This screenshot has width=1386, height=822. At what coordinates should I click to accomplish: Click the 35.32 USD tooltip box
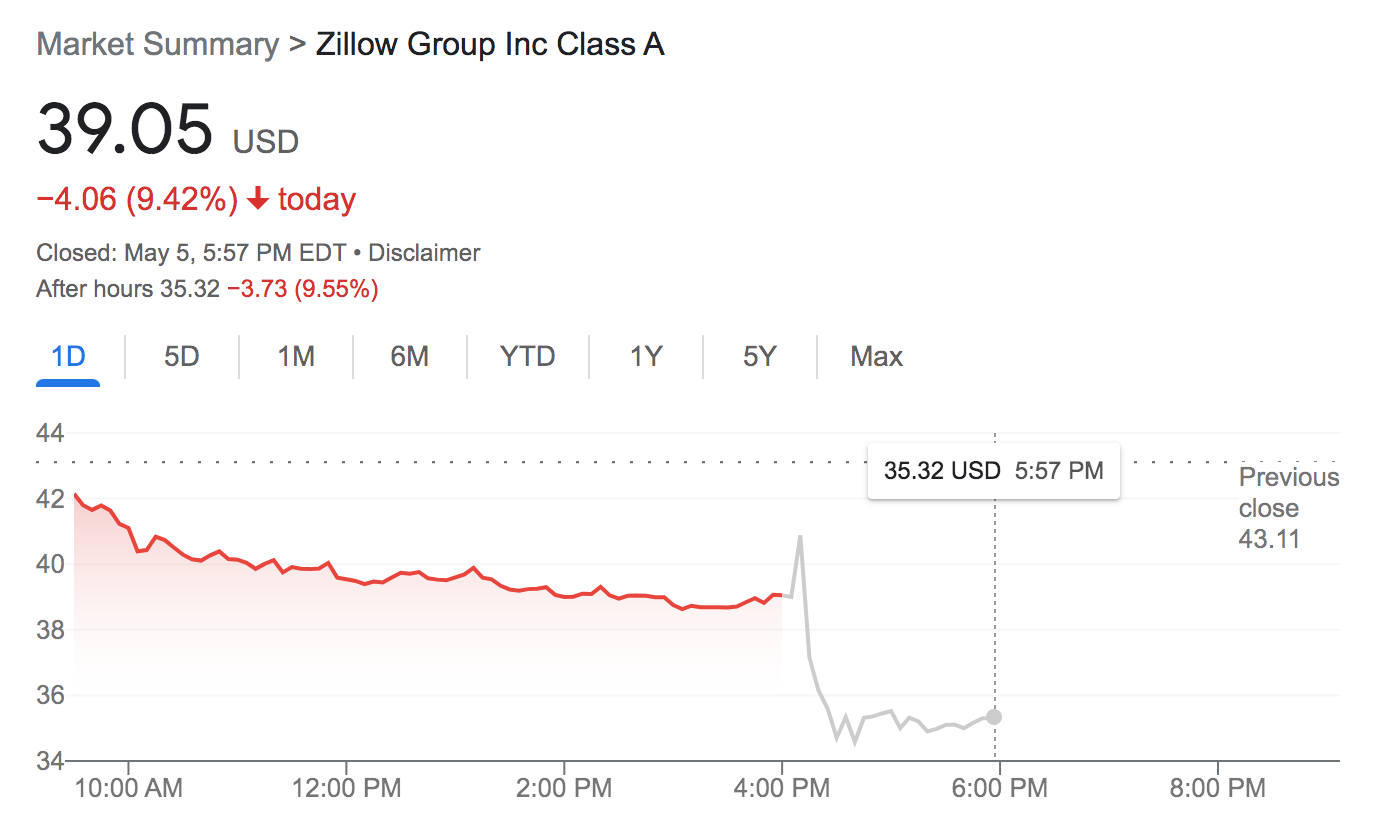994,470
